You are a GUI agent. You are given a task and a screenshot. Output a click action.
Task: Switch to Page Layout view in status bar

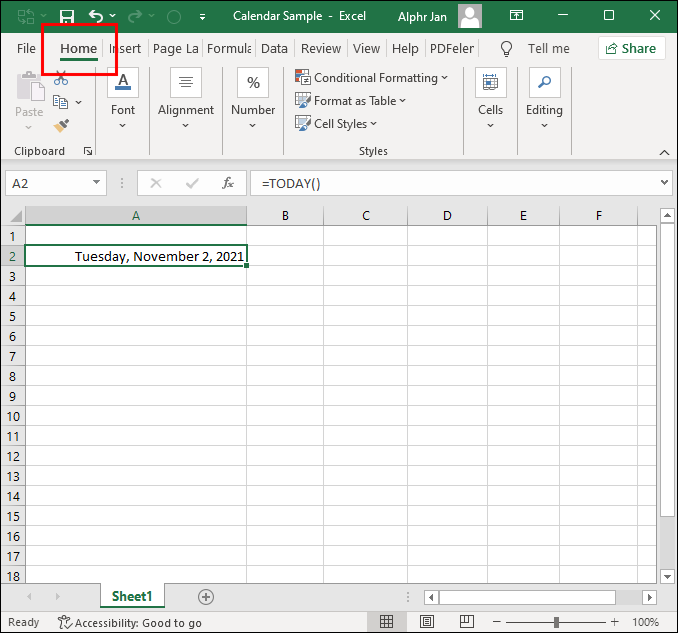point(427,622)
